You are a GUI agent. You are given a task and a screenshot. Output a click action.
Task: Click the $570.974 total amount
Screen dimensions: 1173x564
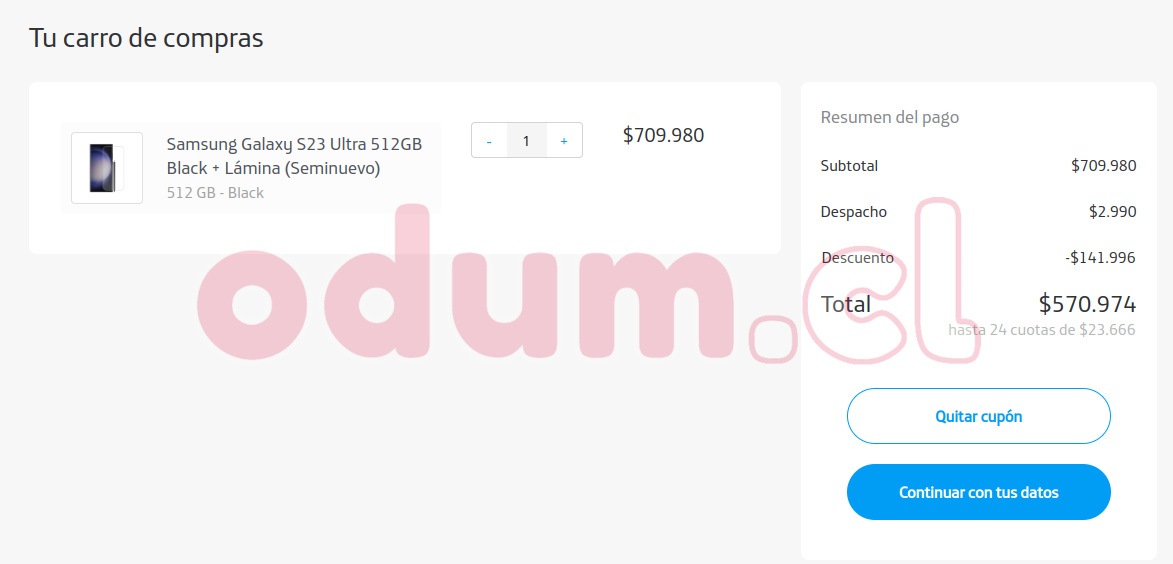pyautogui.click(x=1088, y=304)
